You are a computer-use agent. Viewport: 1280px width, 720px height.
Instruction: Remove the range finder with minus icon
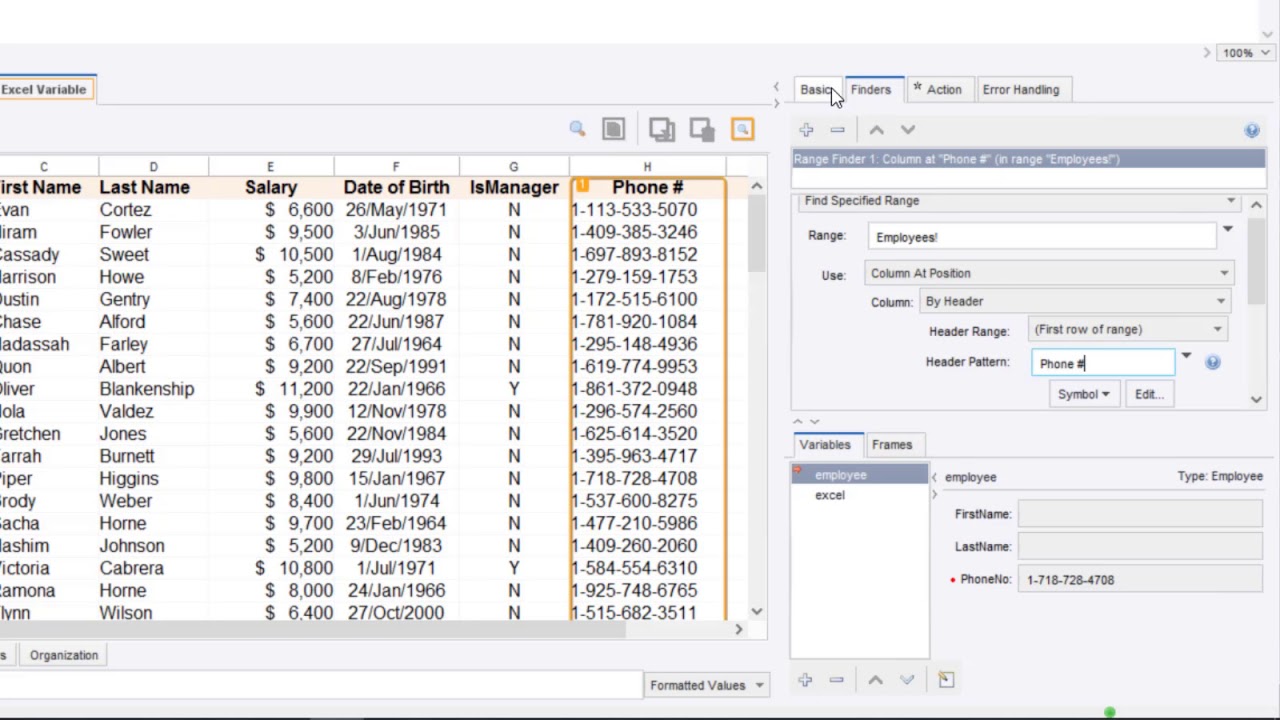[x=837, y=129]
